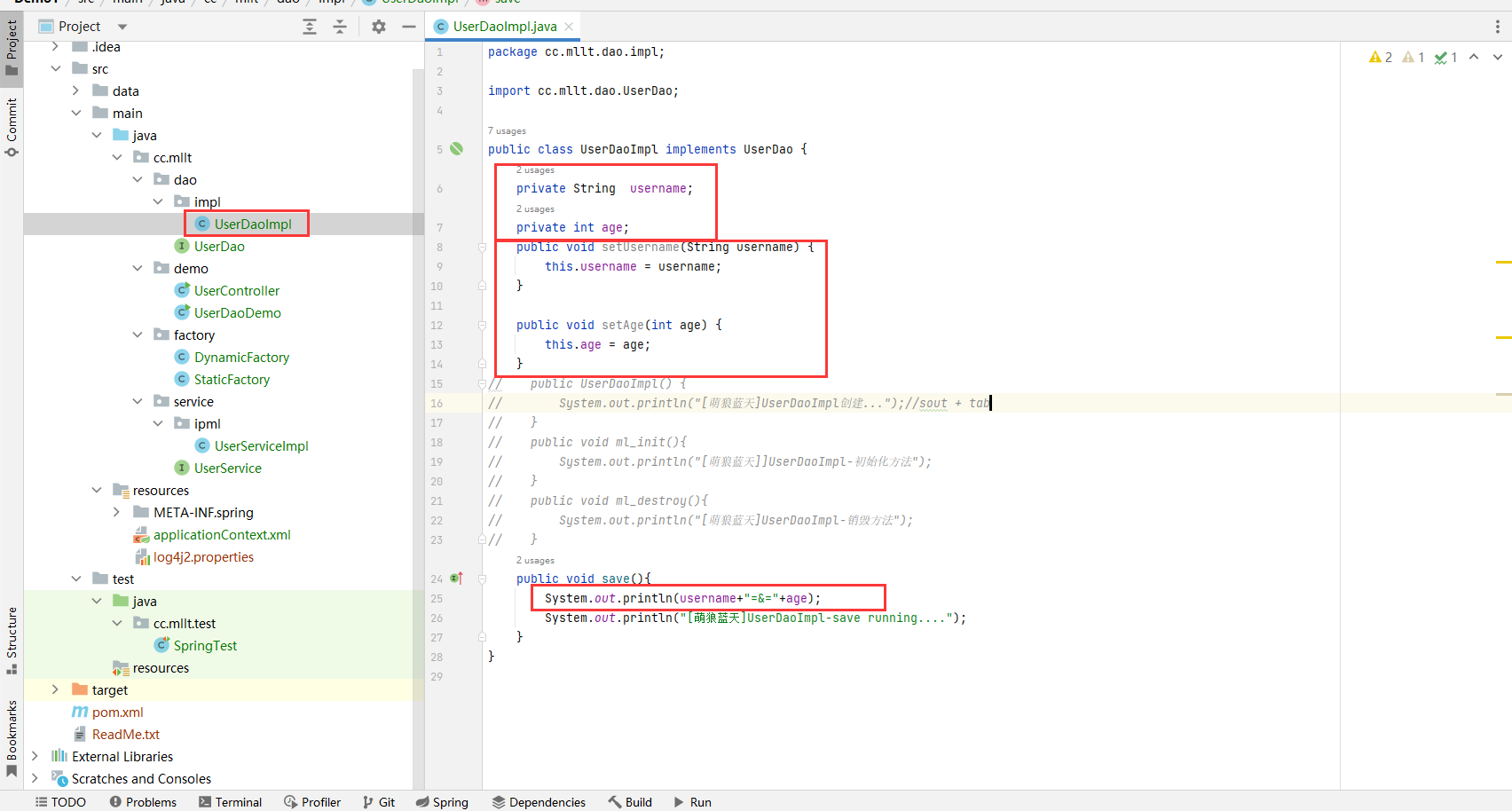Screen dimensions: 1512x811
Task: Close the UserDaoImpl.java tab
Action: click(x=569, y=27)
